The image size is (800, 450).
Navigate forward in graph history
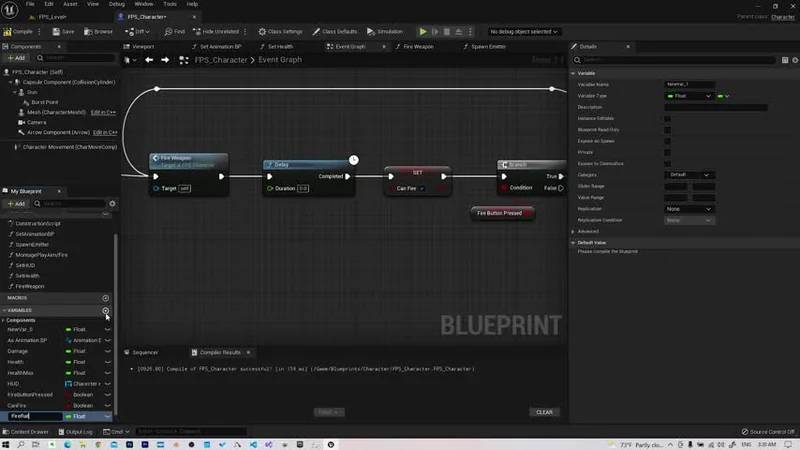pyautogui.click(x=165, y=60)
